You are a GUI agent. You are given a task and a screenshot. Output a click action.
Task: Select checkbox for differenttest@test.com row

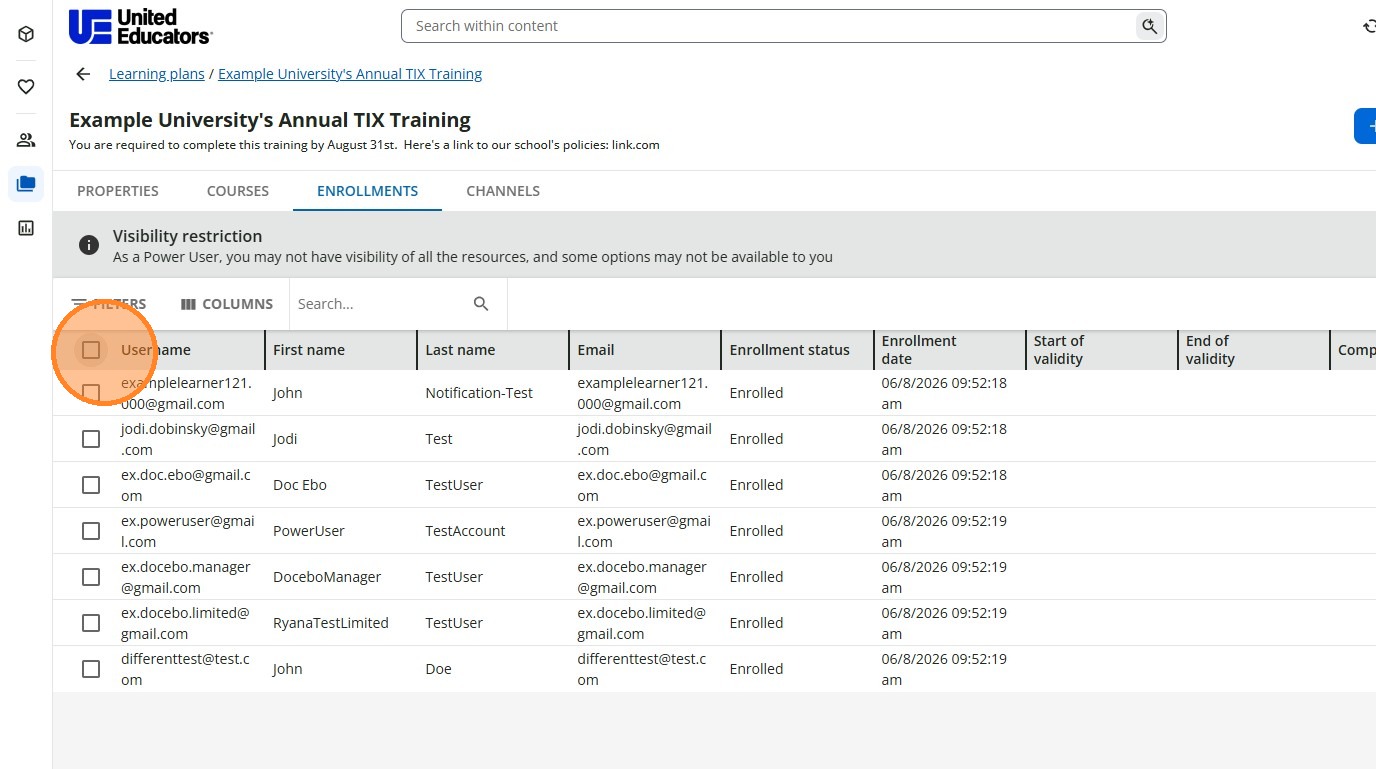click(x=91, y=669)
